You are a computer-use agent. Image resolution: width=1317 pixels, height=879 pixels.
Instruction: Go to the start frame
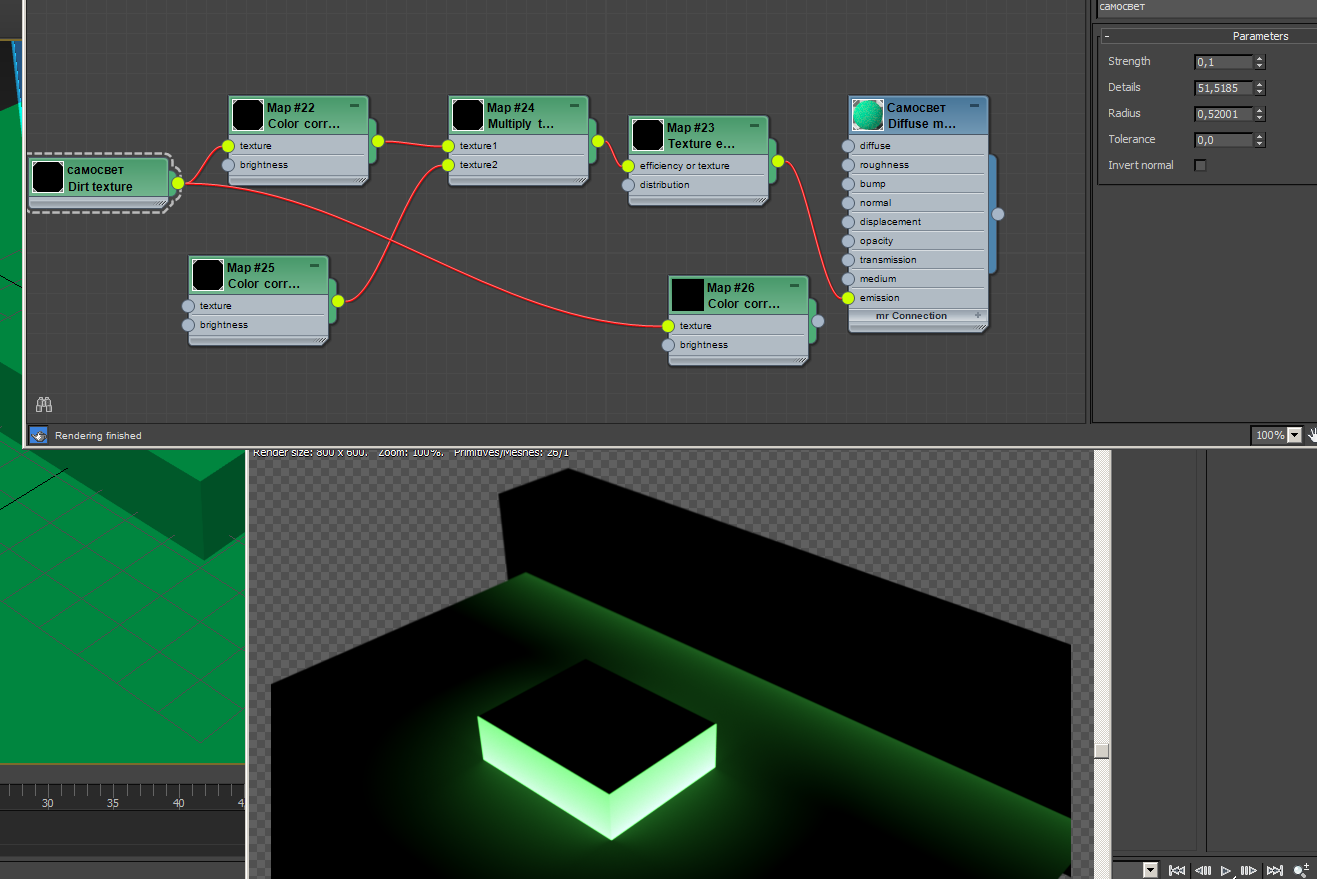1177,871
